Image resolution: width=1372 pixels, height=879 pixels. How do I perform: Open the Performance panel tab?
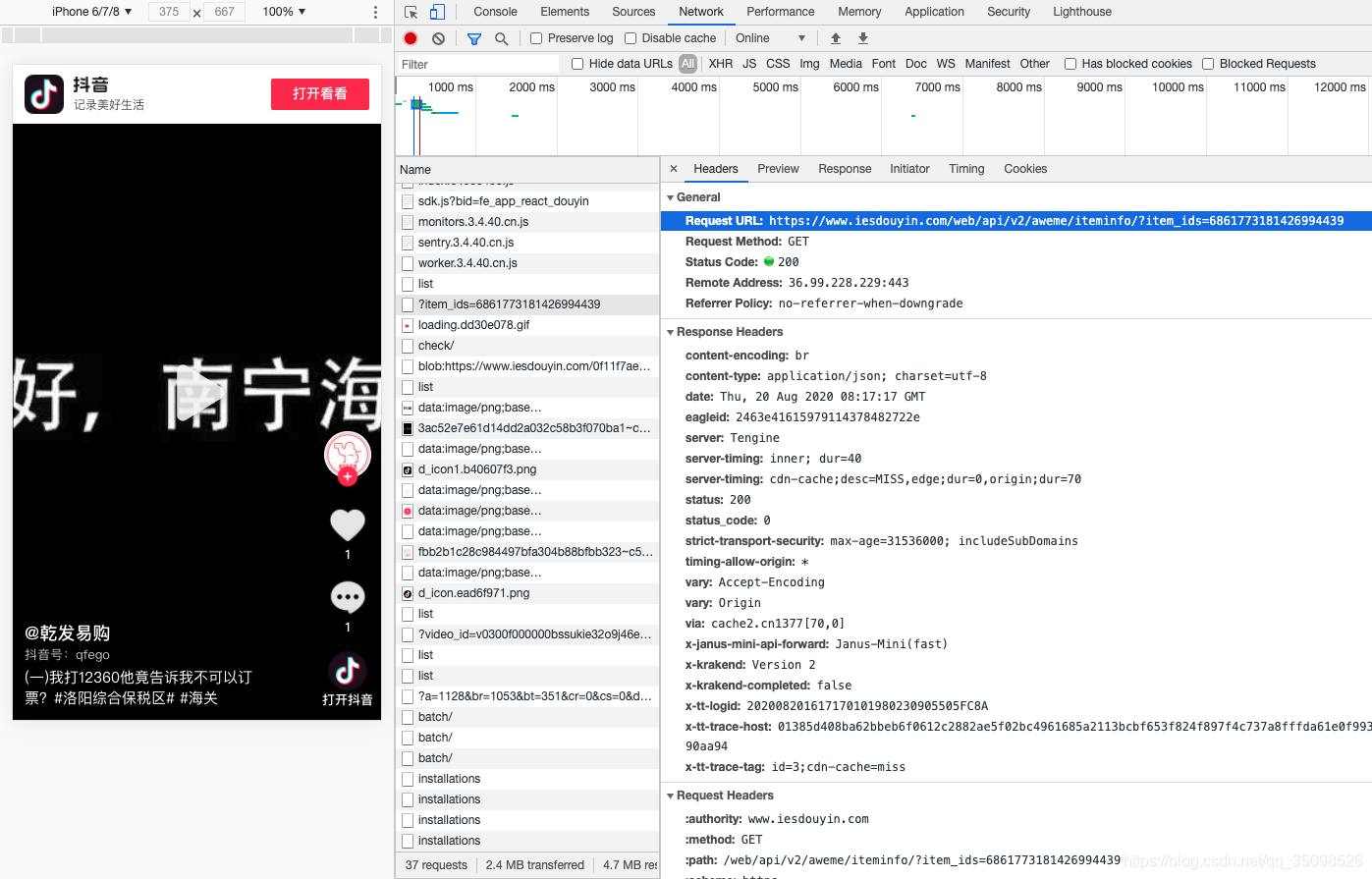pos(781,12)
